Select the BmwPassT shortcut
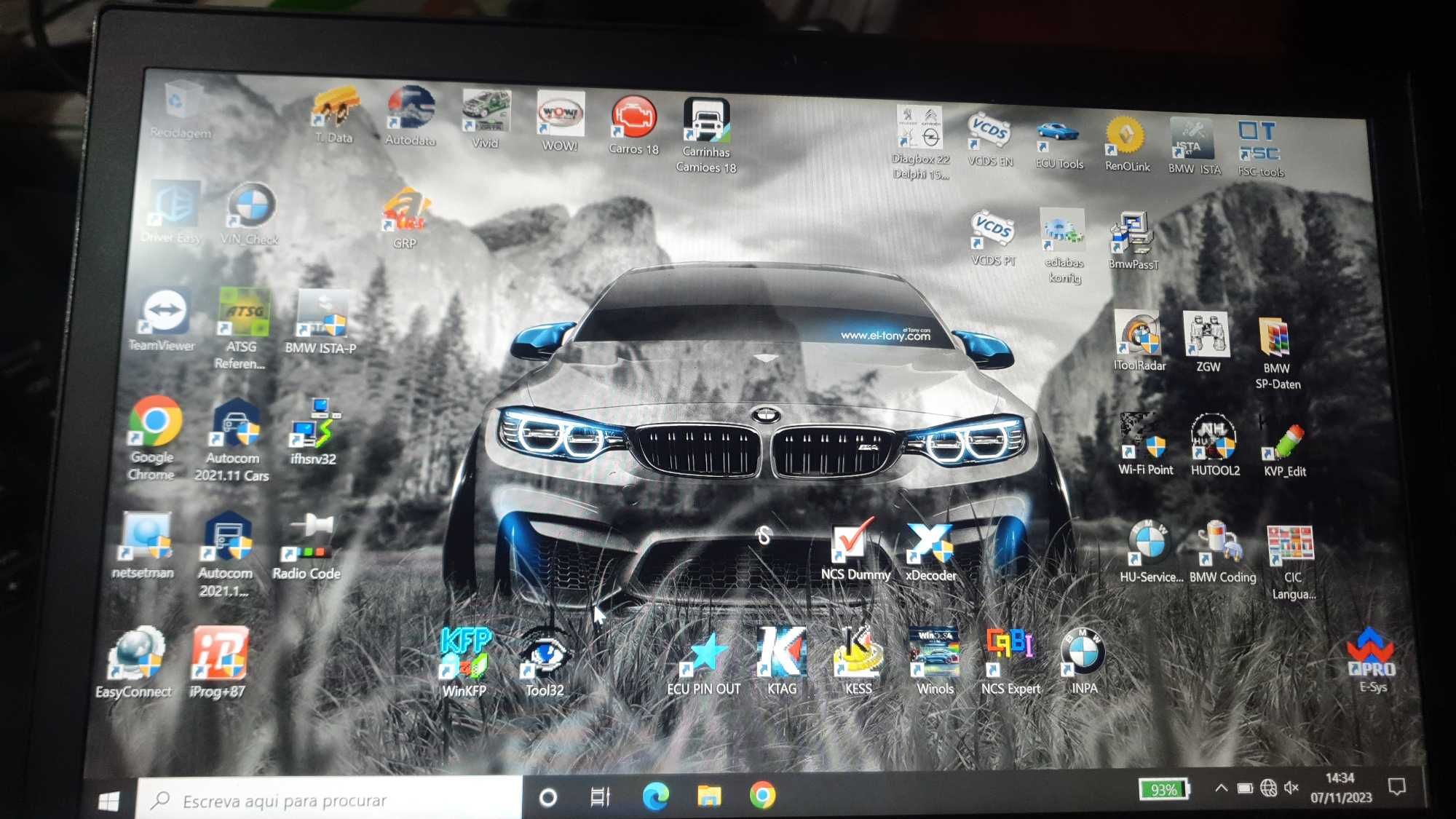 (1133, 241)
